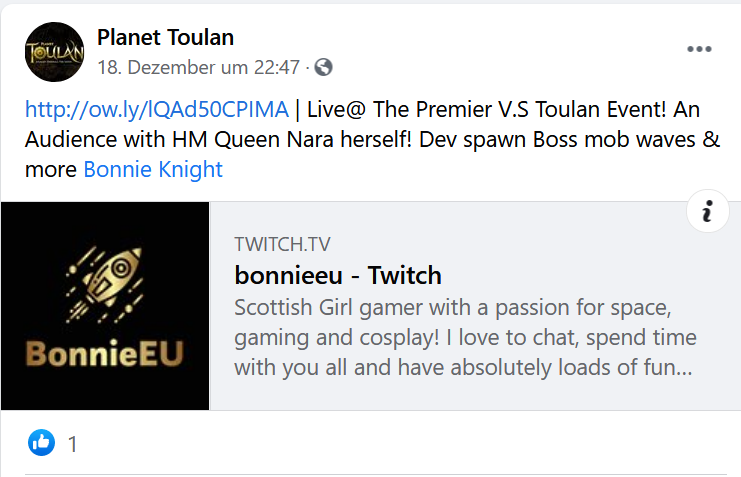This screenshot has height=477, width=741.
Task: Show who reacted via the count 1
Action: (73, 443)
